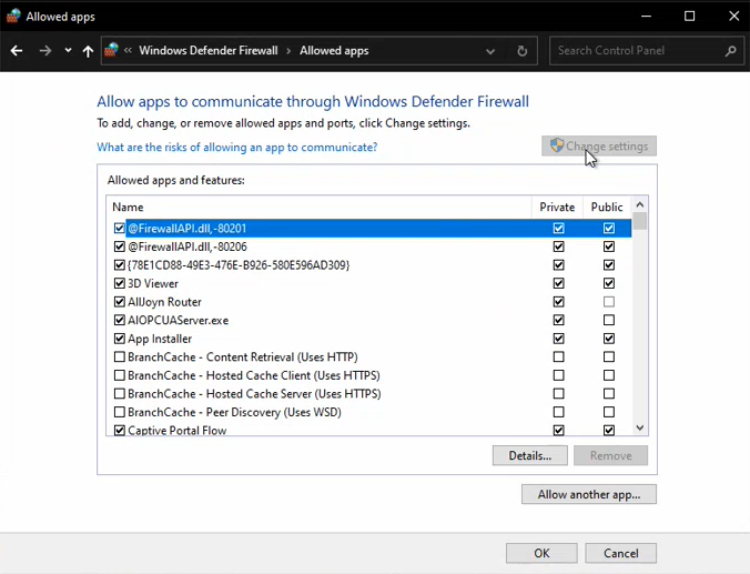
Task: Click the firewall icon in address bar
Action: click(111, 50)
